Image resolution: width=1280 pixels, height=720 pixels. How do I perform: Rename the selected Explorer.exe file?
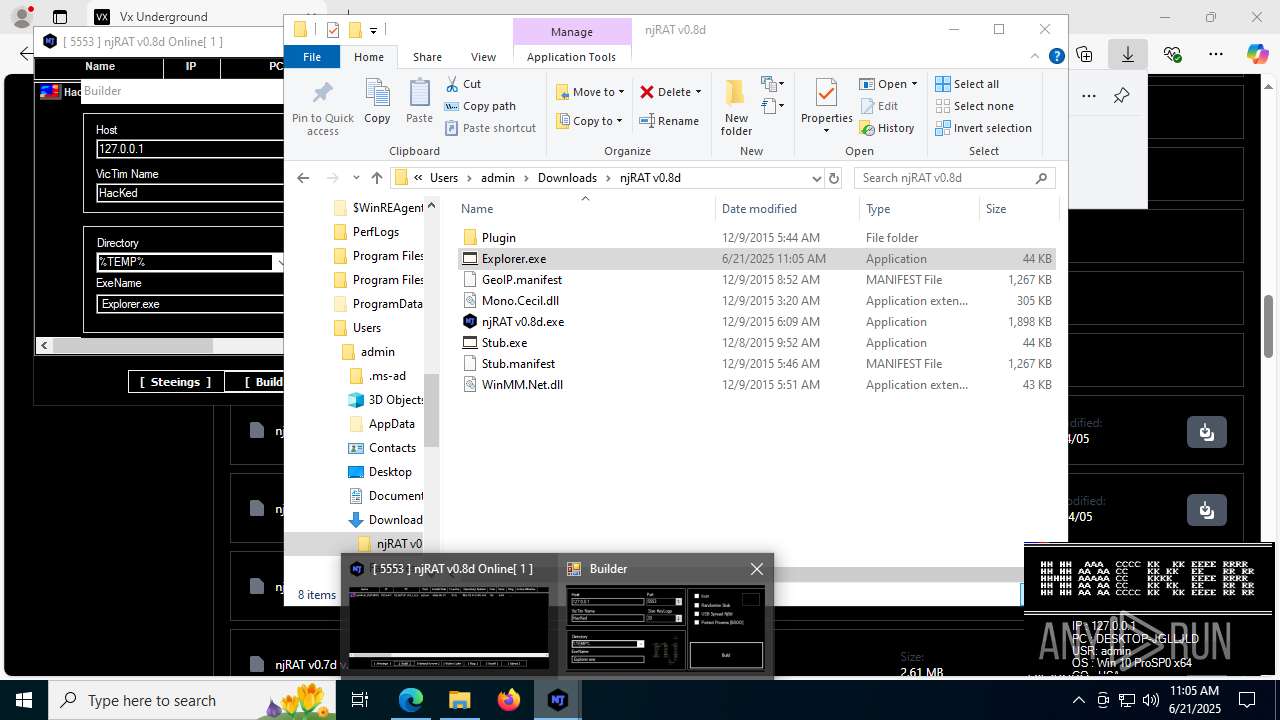(x=669, y=121)
